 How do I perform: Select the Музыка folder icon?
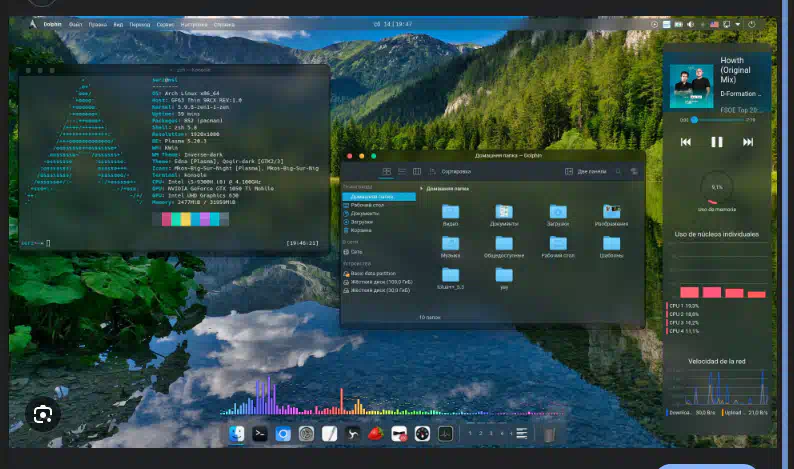[450, 244]
